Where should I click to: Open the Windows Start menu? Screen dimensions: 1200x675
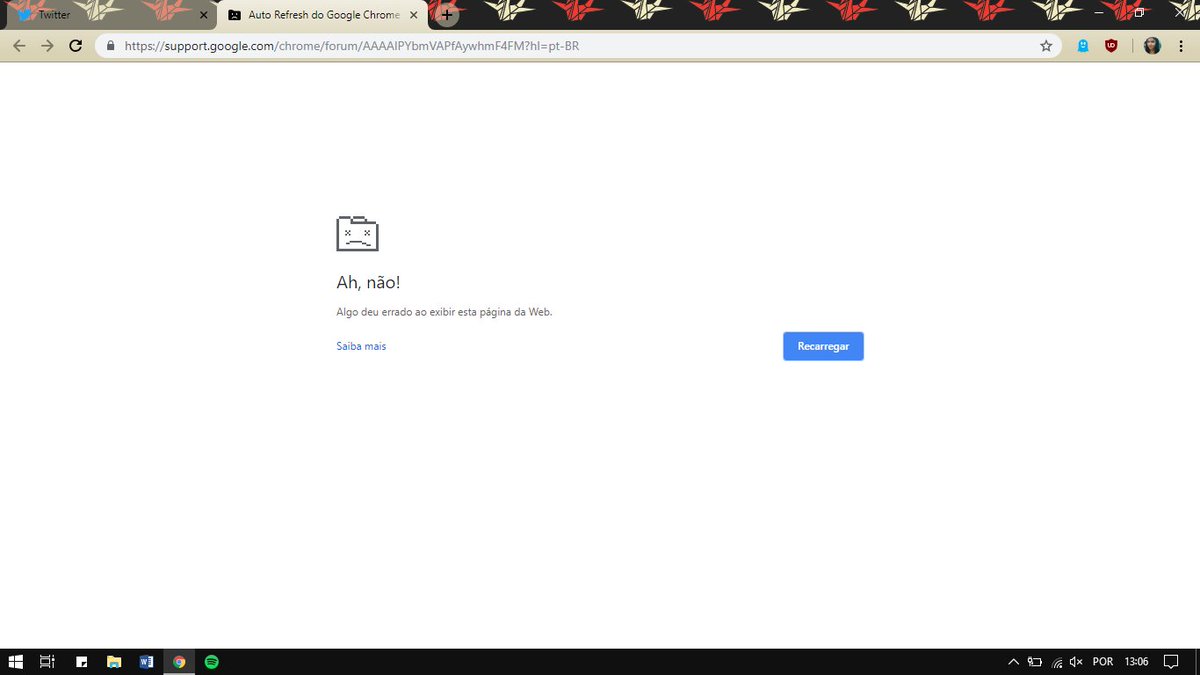click(x=16, y=661)
